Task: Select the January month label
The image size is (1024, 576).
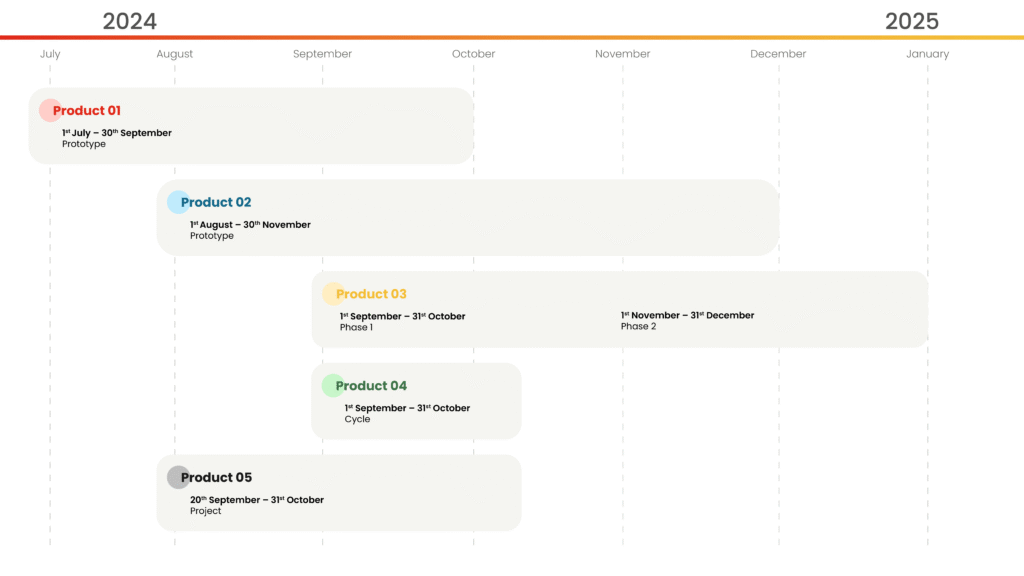Action: pyautogui.click(x=927, y=54)
